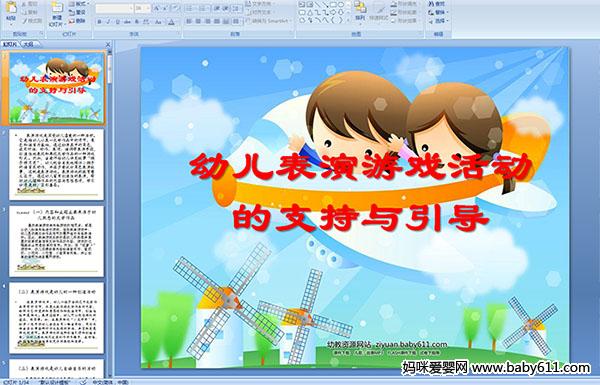Image resolution: width=600 pixels, height=385 pixels.
Task: Select the second slide thumbnail
Action: click(x=57, y=164)
